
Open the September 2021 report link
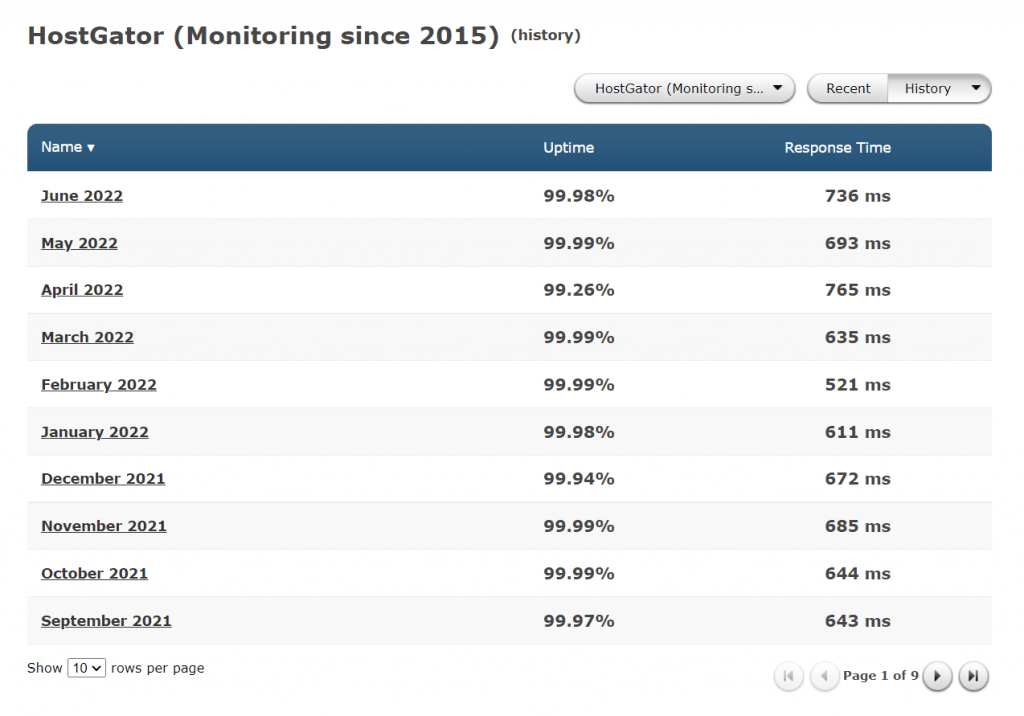click(x=106, y=621)
